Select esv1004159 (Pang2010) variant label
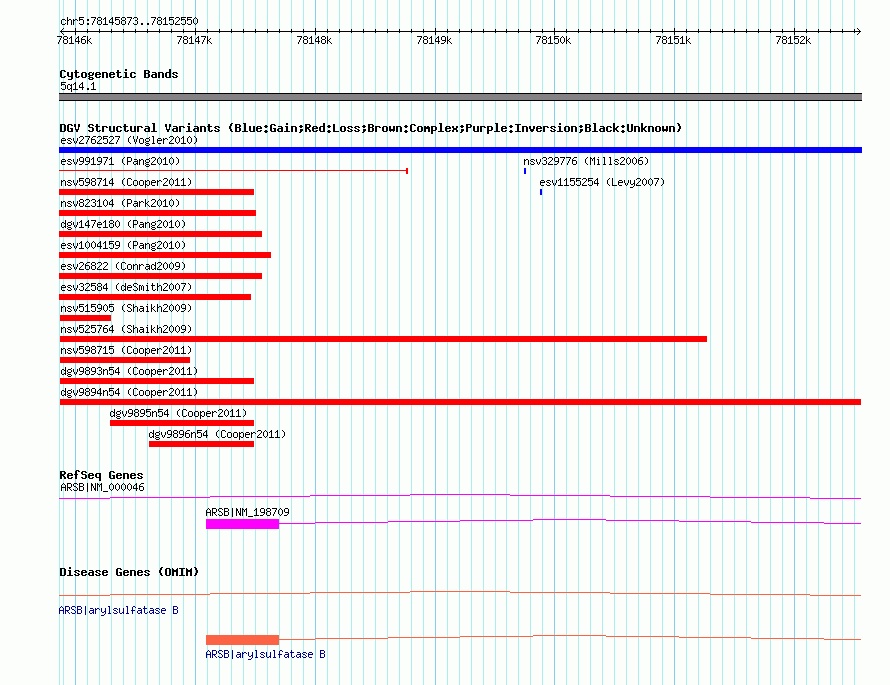The height and width of the screenshot is (685, 890). pyautogui.click(x=123, y=245)
